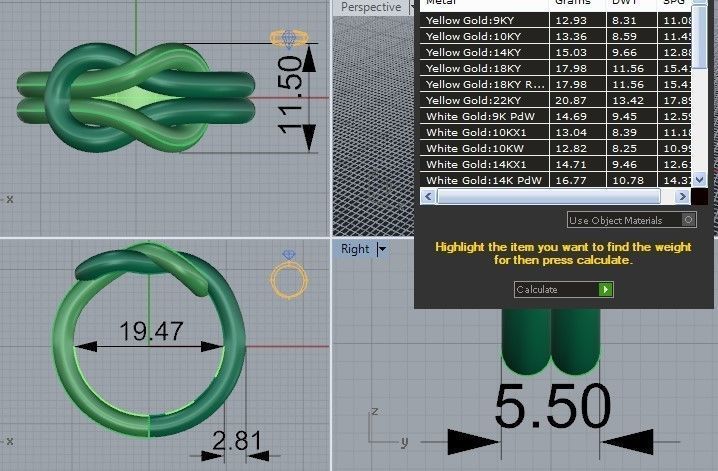Click the metal table's right scroll arrow
718x471 pixels.
point(682,196)
